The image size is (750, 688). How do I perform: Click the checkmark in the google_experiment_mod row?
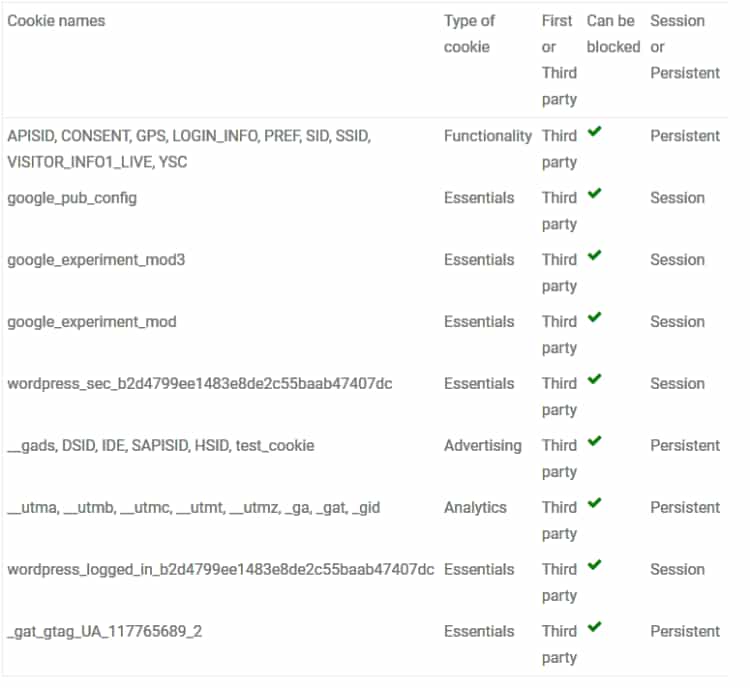594,317
